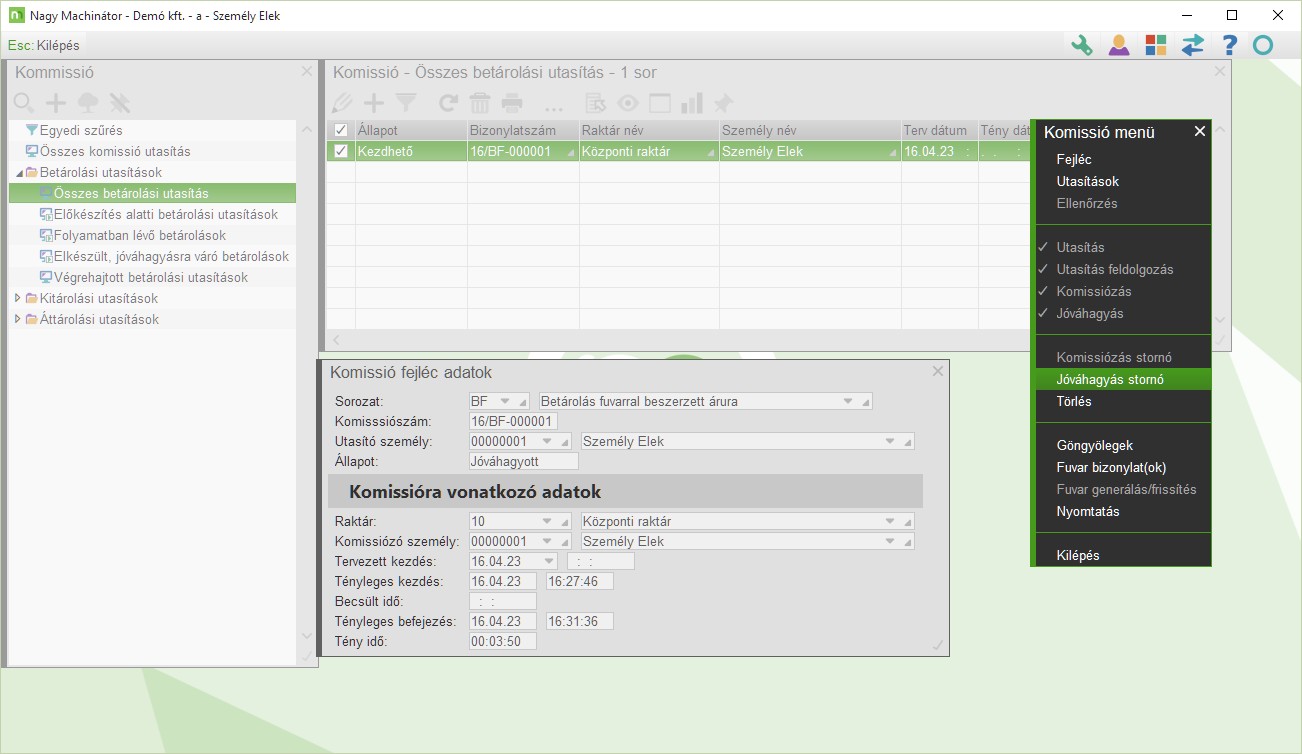
Task: Click the Tény idő field 00:03:50
Action: [503, 641]
